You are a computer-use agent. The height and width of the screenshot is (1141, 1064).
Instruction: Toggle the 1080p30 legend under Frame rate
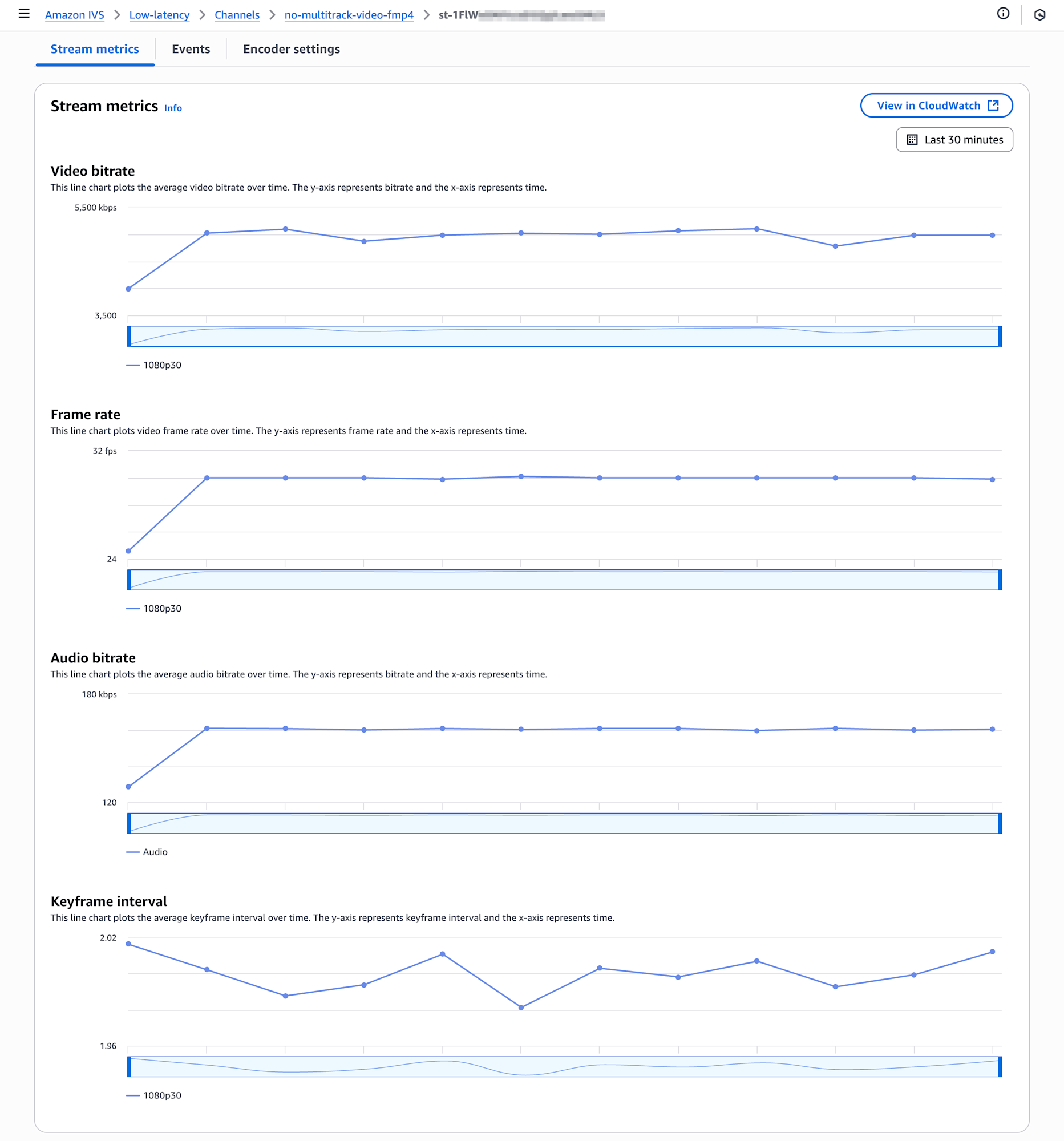[154, 608]
